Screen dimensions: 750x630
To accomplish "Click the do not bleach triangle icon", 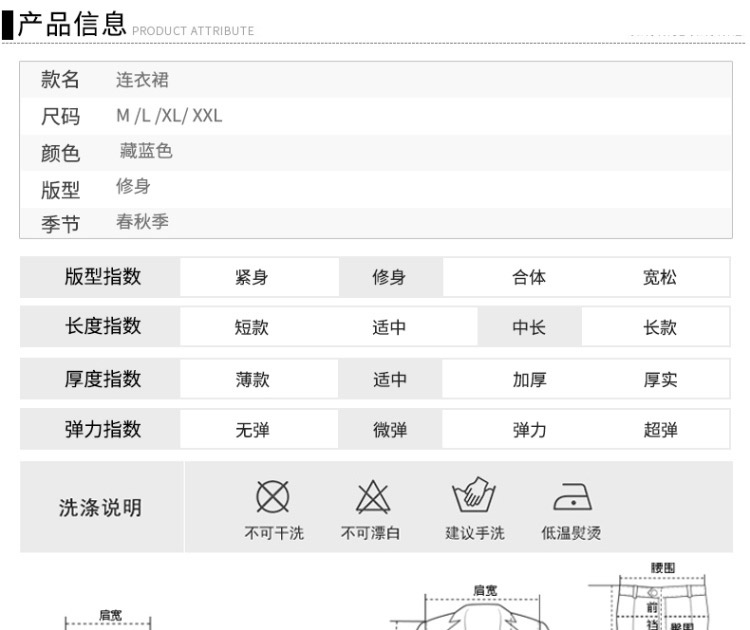I will [x=373, y=497].
